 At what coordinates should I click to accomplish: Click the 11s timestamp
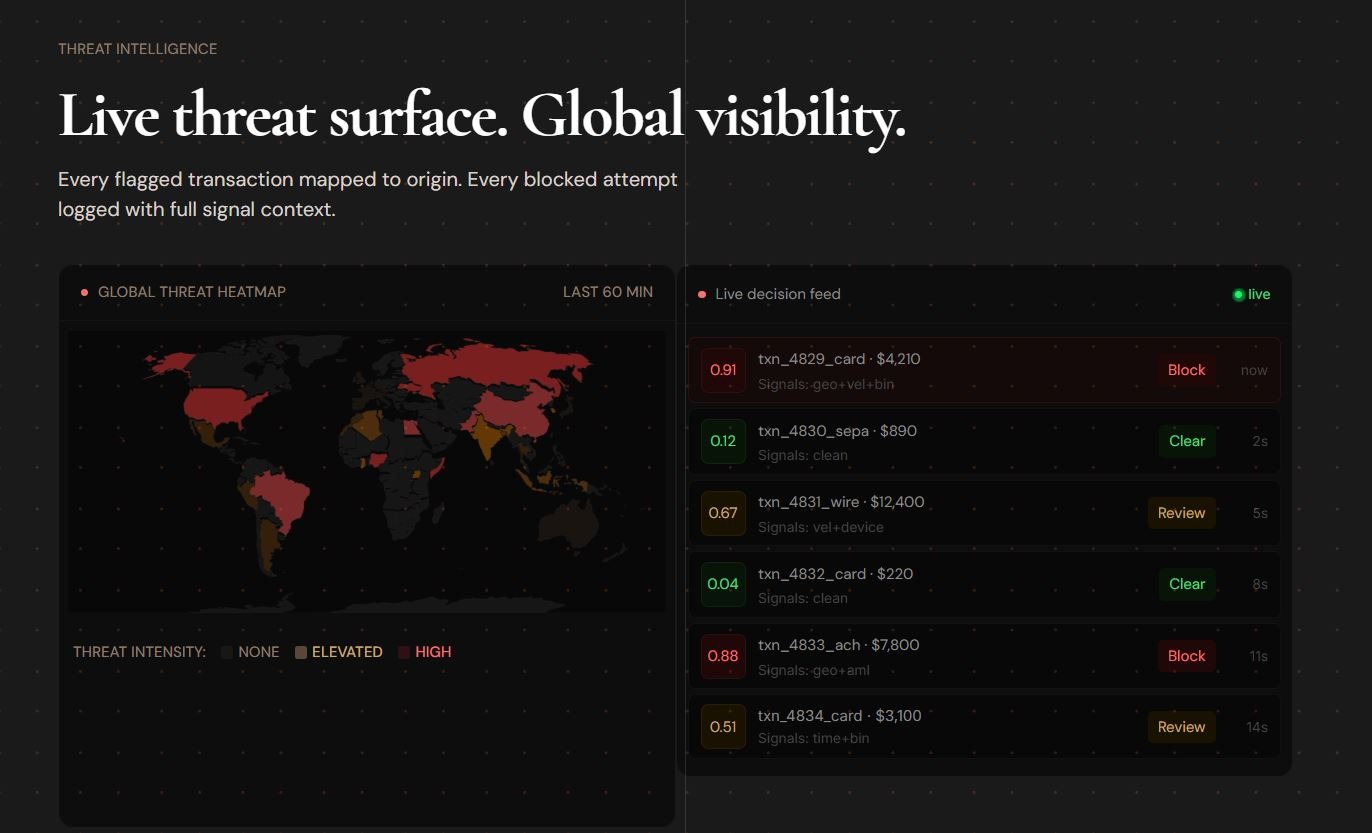point(1258,656)
